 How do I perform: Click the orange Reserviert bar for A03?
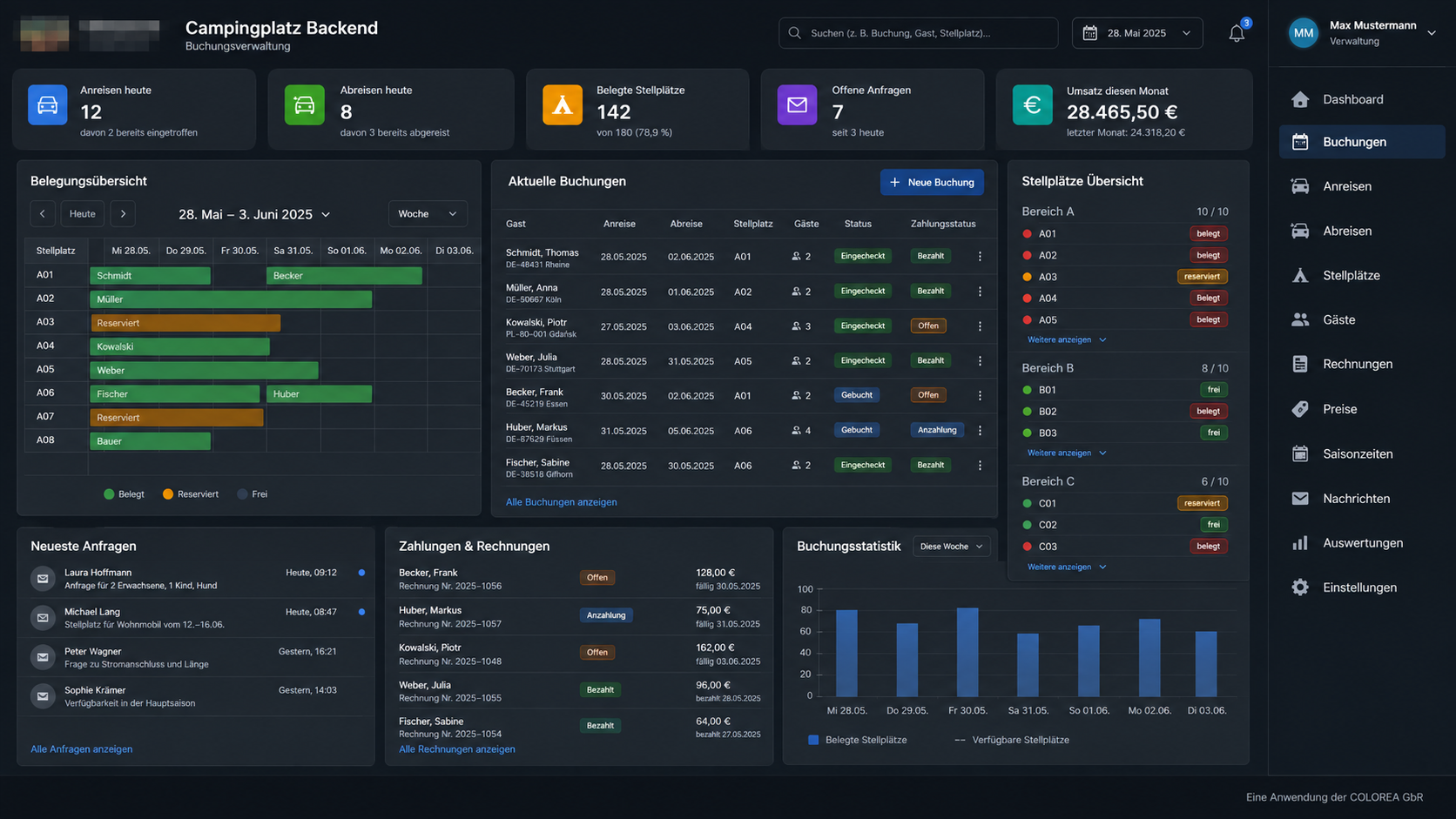185,323
